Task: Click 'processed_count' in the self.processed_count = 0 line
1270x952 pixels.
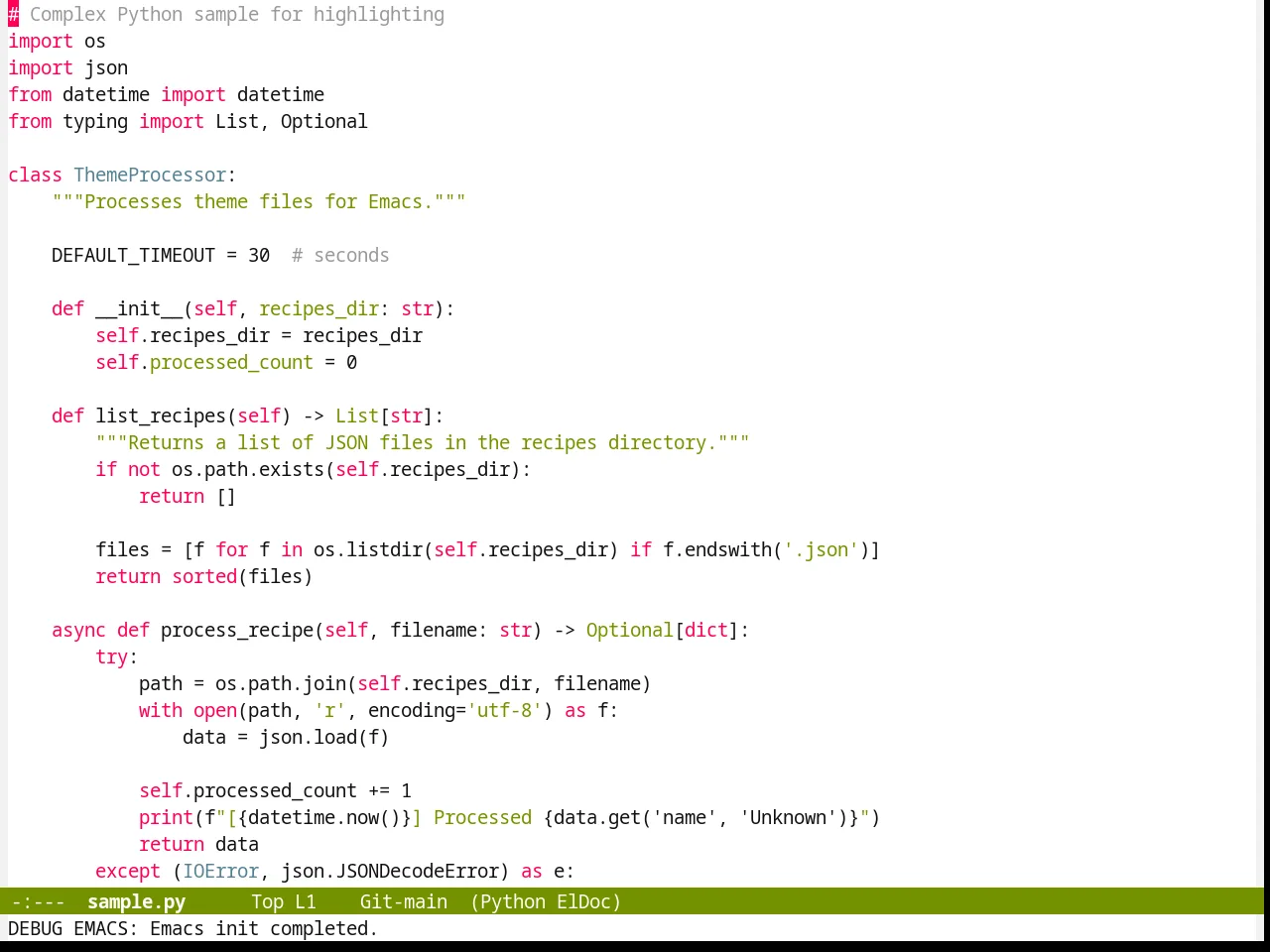Action: [231, 362]
